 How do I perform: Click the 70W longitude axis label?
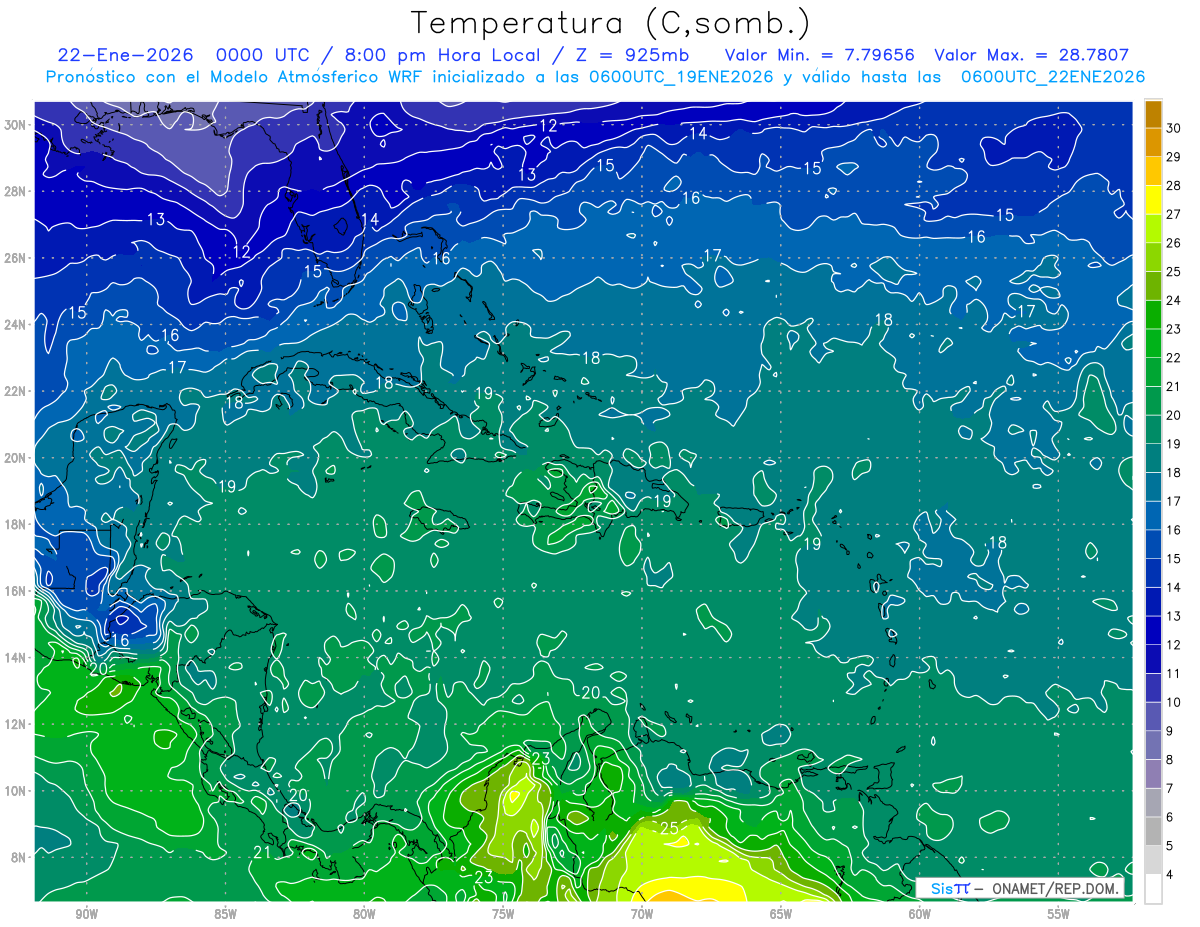pyautogui.click(x=642, y=914)
